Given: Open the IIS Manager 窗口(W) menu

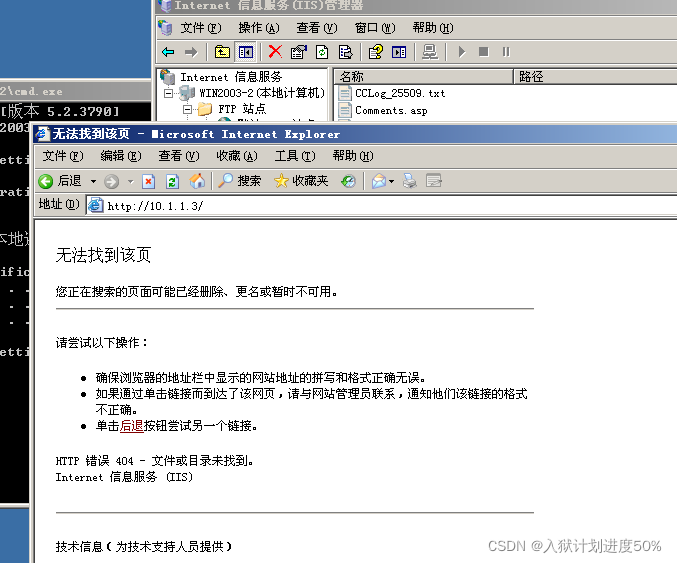Looking at the screenshot, I should point(375,28).
